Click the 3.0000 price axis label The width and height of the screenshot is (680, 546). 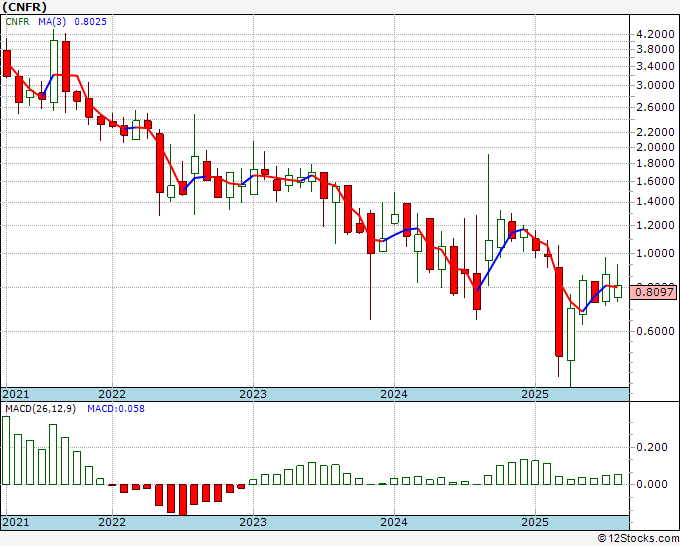point(655,85)
